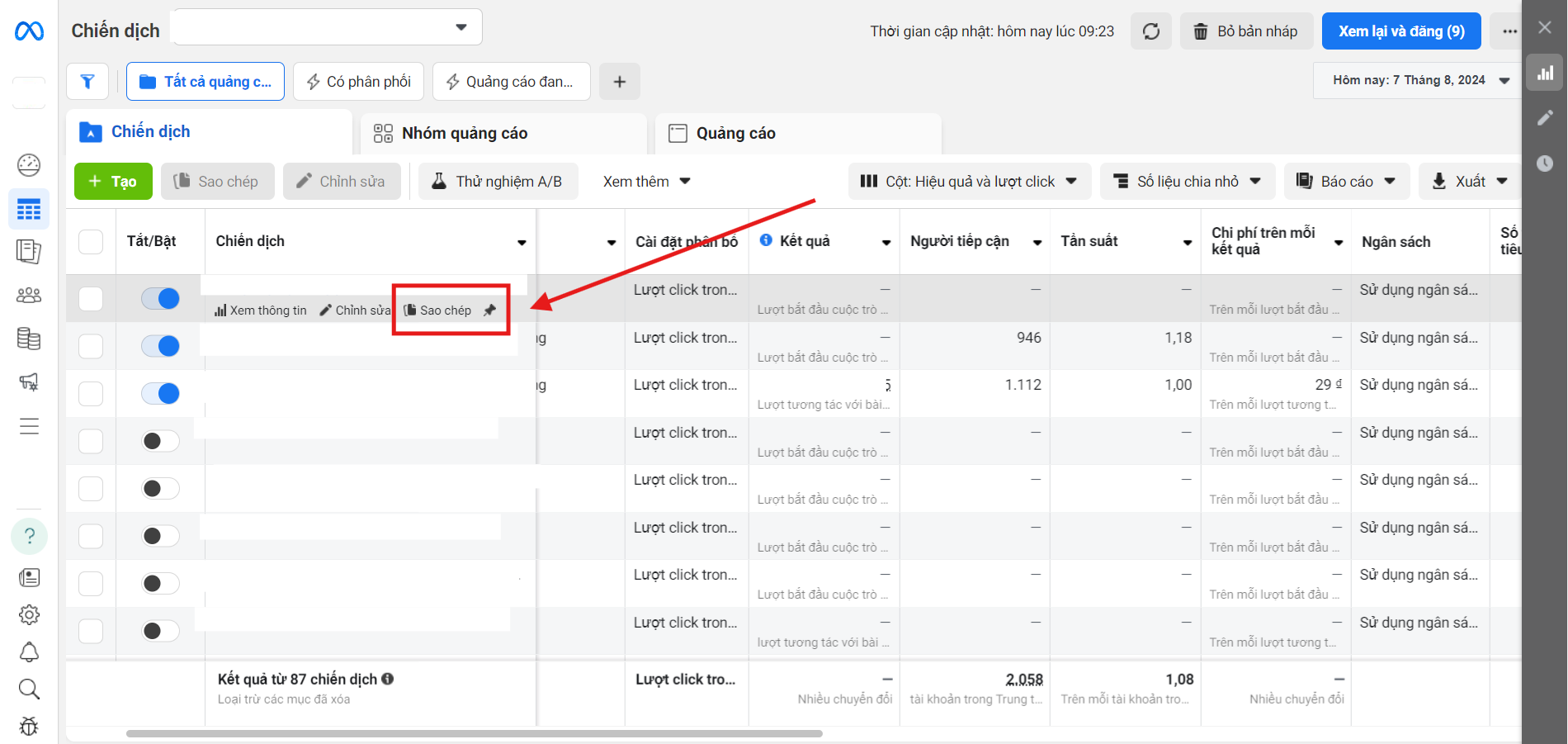Click the Thử nghiệm A/B button
Image resolution: width=1568 pixels, height=744 pixels.
point(498,182)
